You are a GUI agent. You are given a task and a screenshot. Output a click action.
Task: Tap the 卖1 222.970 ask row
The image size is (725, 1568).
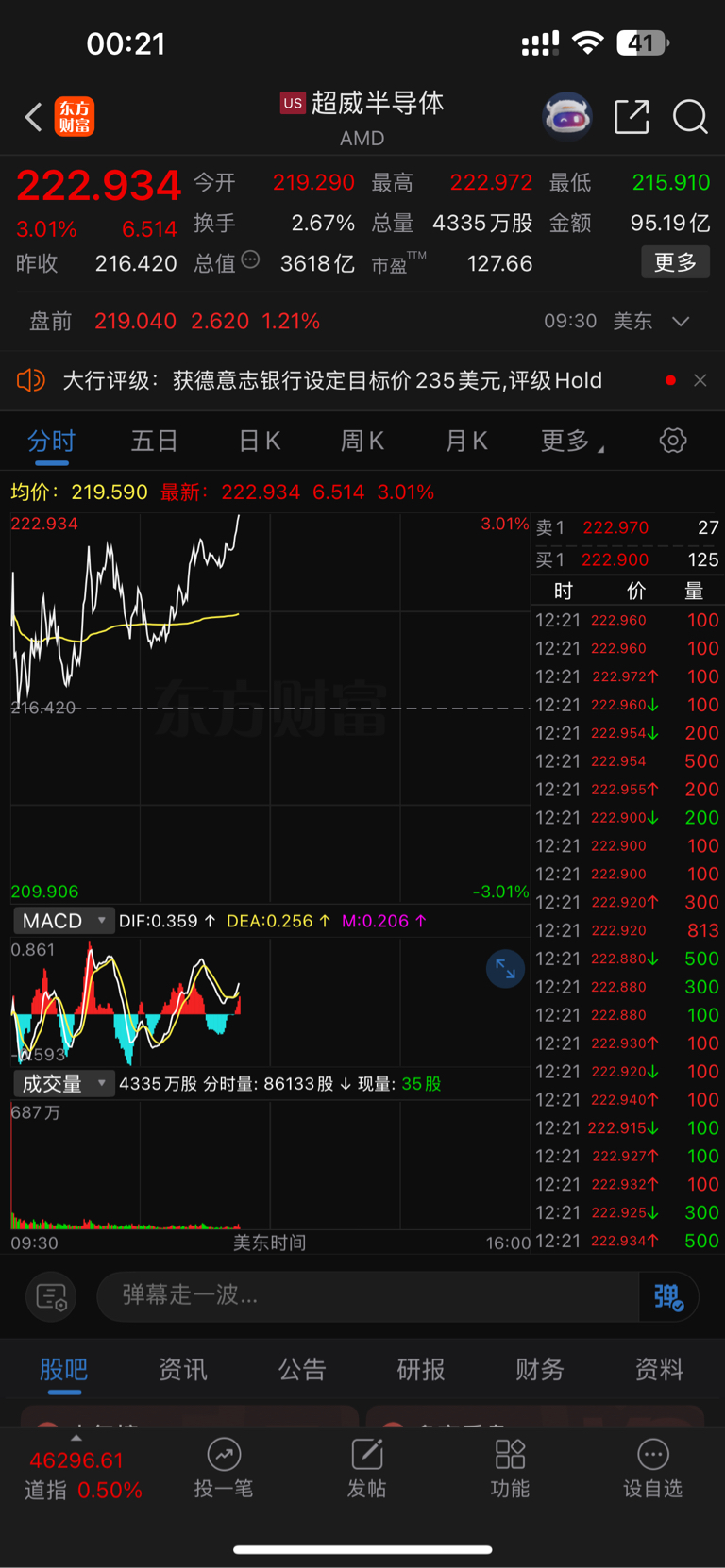(x=628, y=527)
